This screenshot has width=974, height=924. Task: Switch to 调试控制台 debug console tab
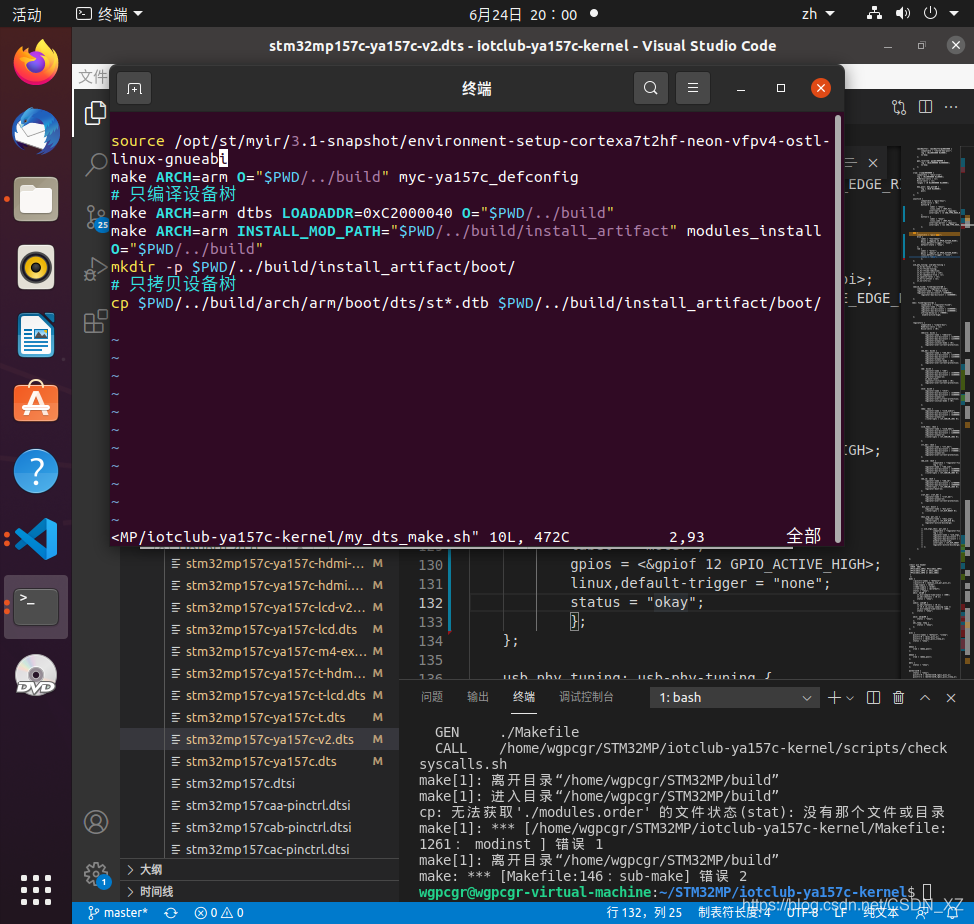586,697
